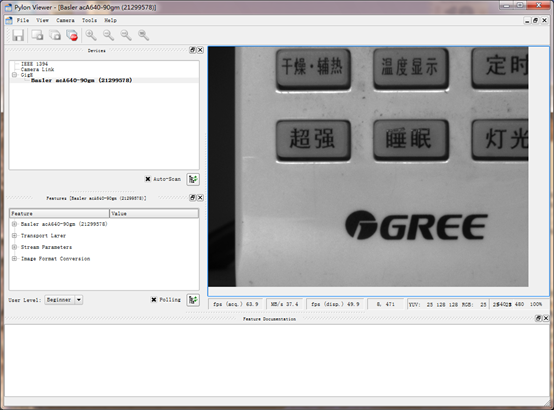This screenshot has width=554, height=410.
Task: Toggle the Auto-Scan checkbox
Action: (148, 179)
